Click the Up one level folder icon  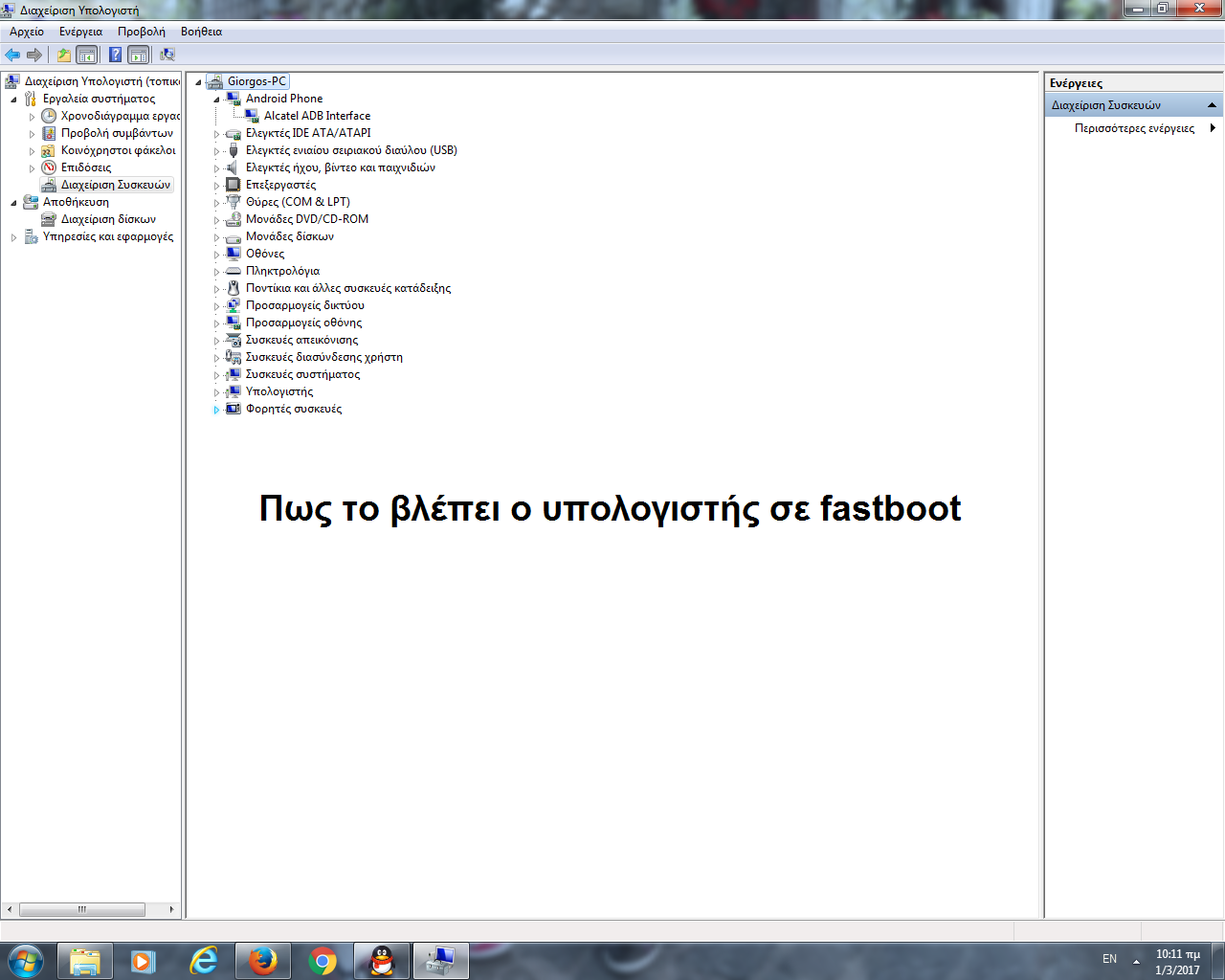click(64, 55)
